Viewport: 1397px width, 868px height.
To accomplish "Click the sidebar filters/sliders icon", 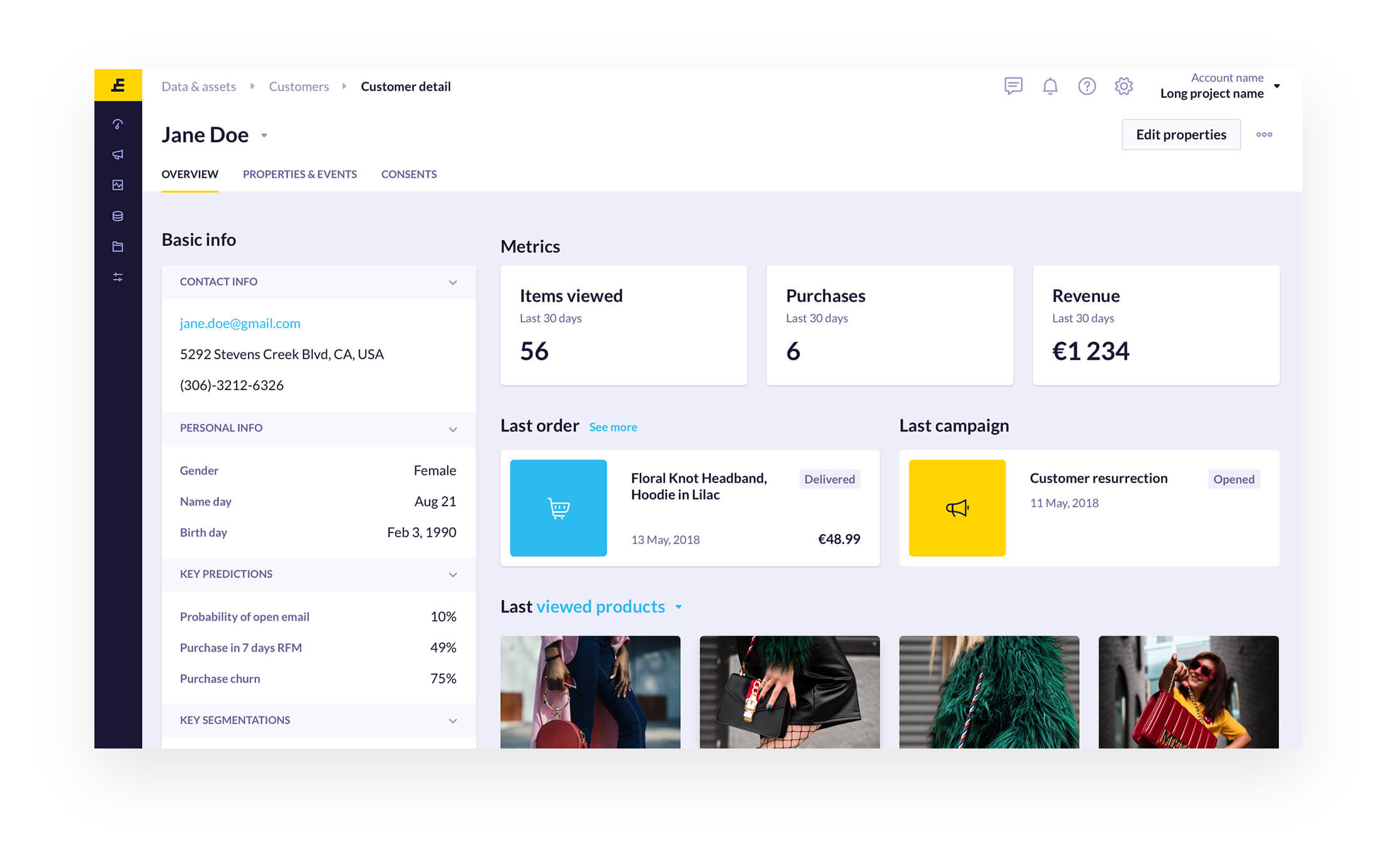I will 119,277.
